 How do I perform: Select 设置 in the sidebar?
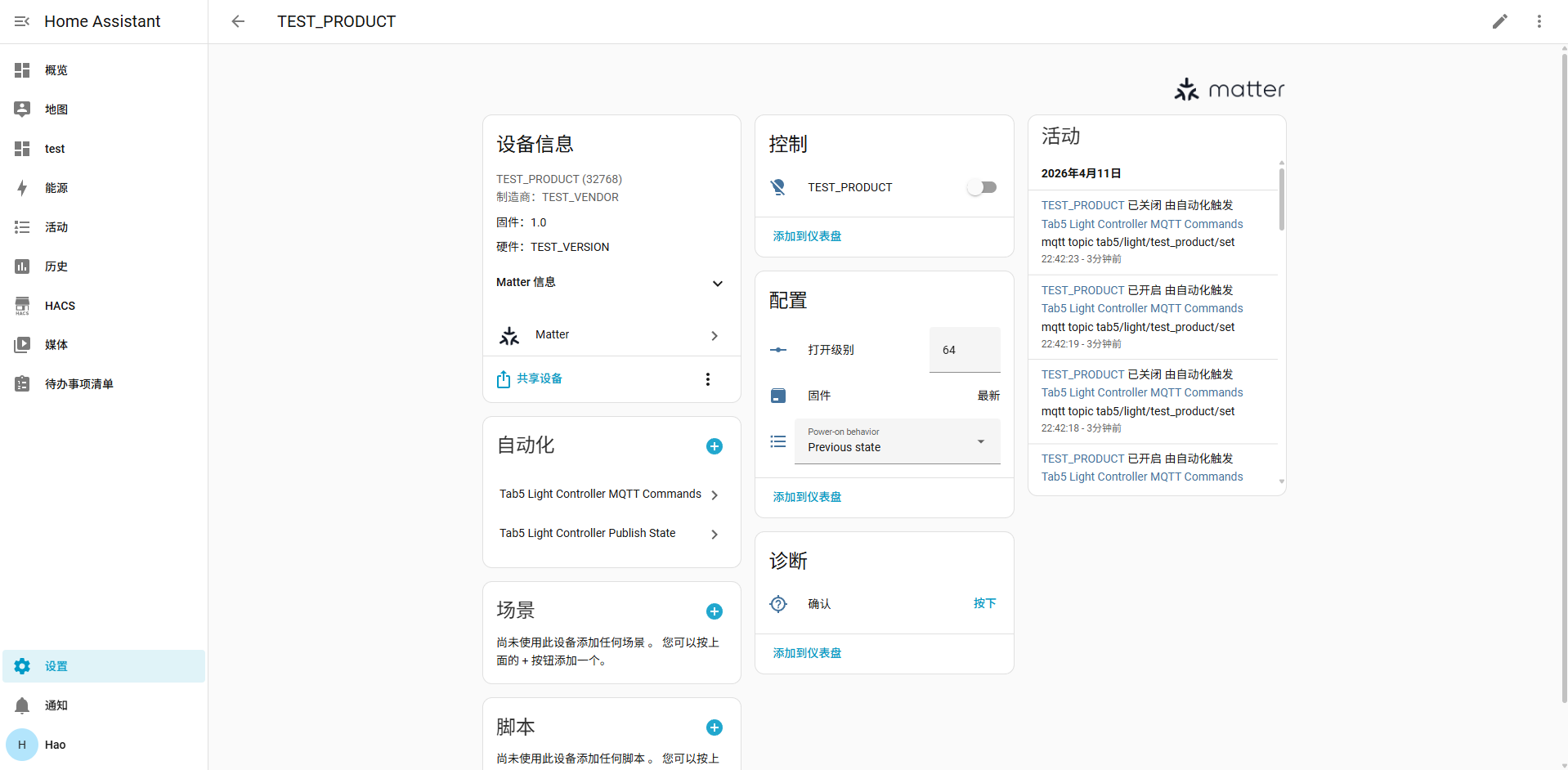pos(56,666)
